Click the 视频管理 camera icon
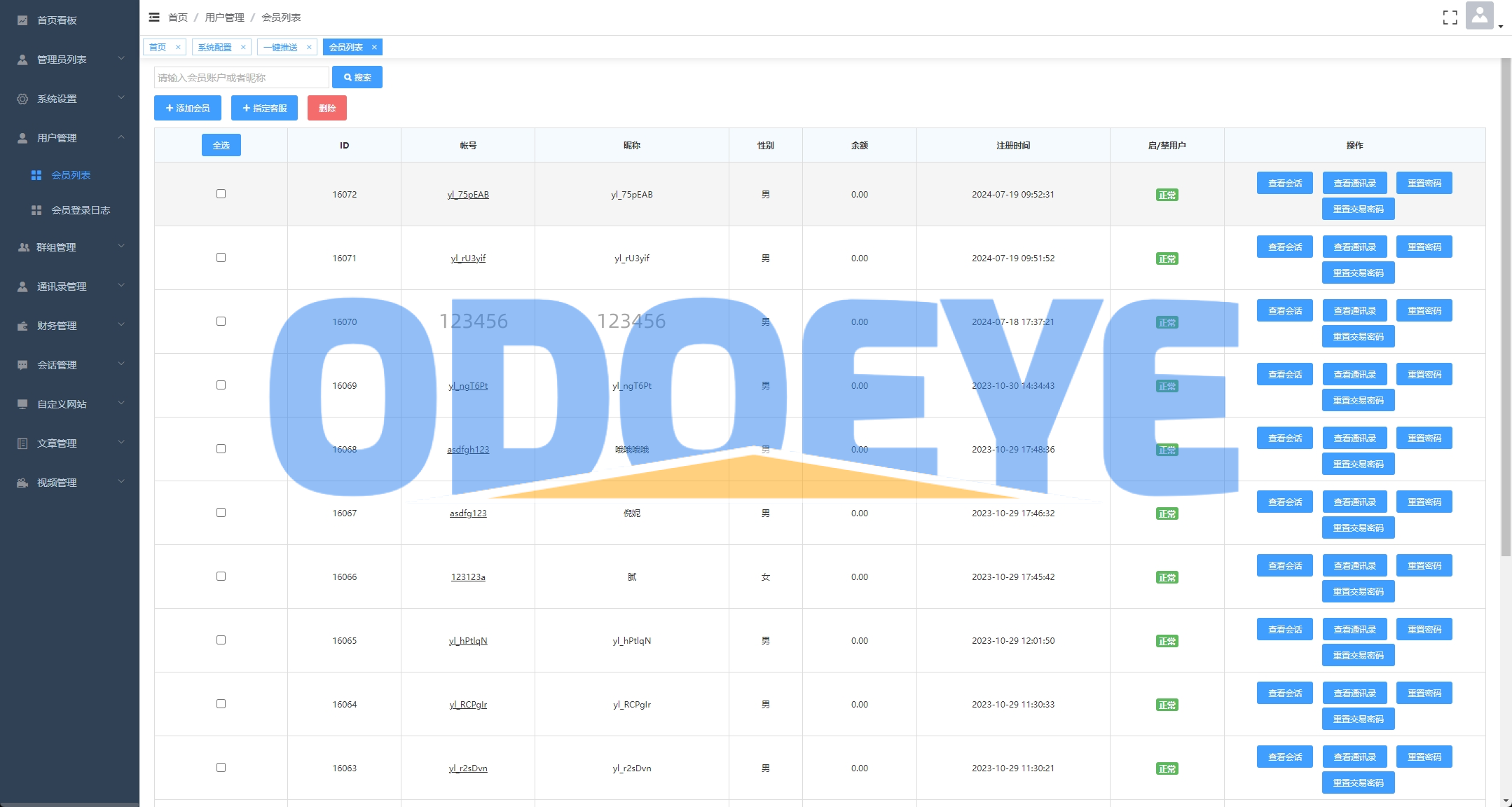 click(22, 483)
